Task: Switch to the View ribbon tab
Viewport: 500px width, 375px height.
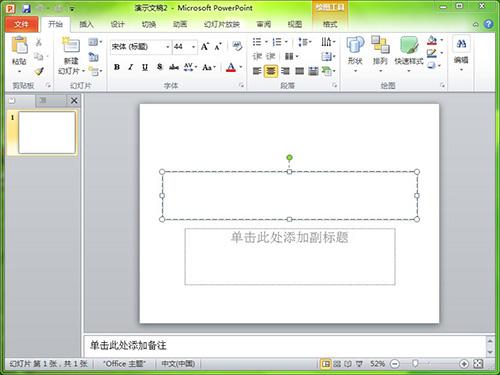Action: point(295,24)
